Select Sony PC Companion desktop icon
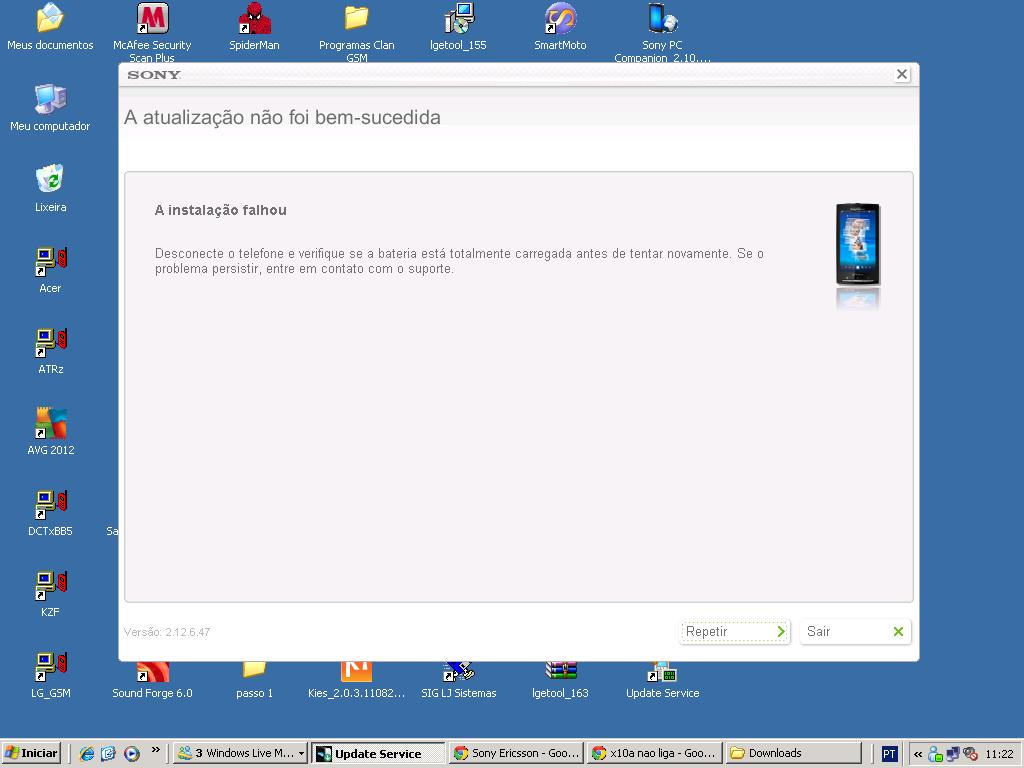Image resolution: width=1024 pixels, height=768 pixels. (x=662, y=31)
